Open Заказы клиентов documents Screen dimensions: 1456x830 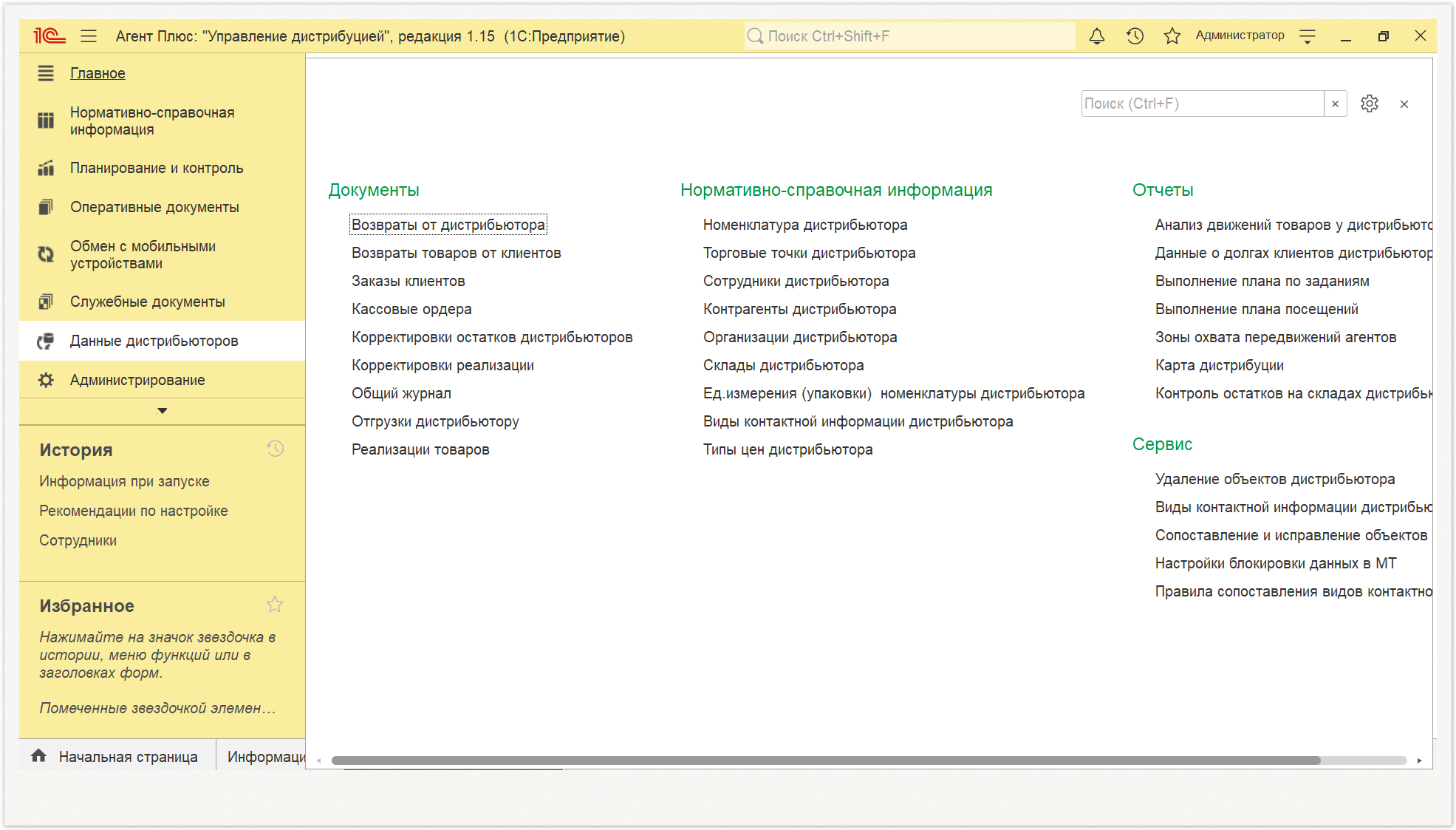tap(409, 281)
